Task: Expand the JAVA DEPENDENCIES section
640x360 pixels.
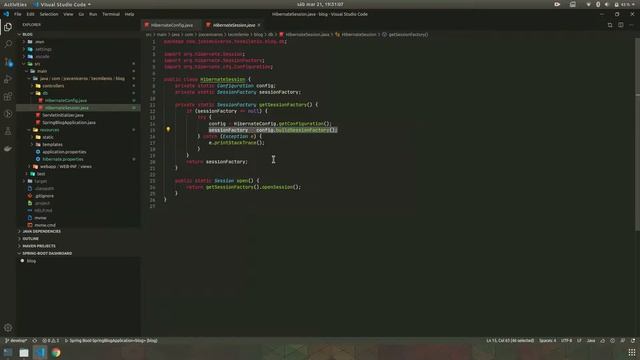Action: click(78, 231)
